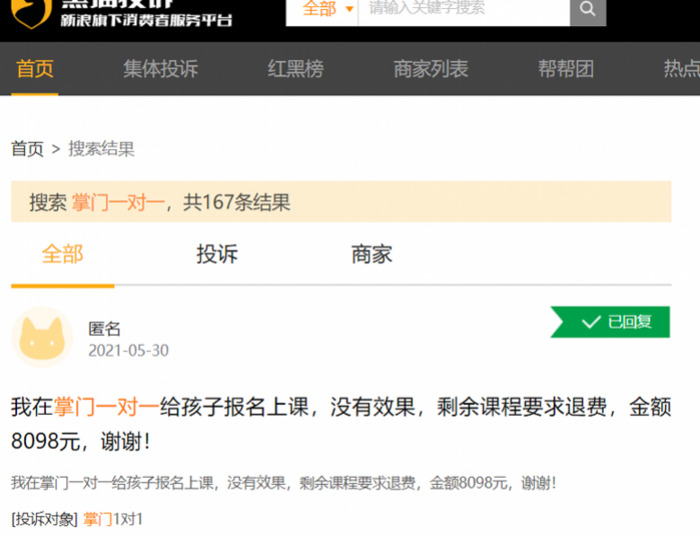Go to 集体投诉 in navigation bar
The width and height of the screenshot is (700, 537).
pos(161,69)
